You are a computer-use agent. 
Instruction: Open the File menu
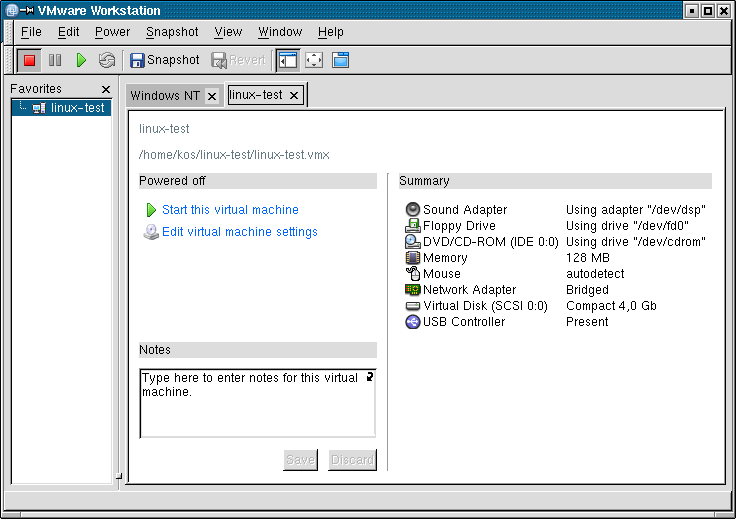[x=31, y=32]
